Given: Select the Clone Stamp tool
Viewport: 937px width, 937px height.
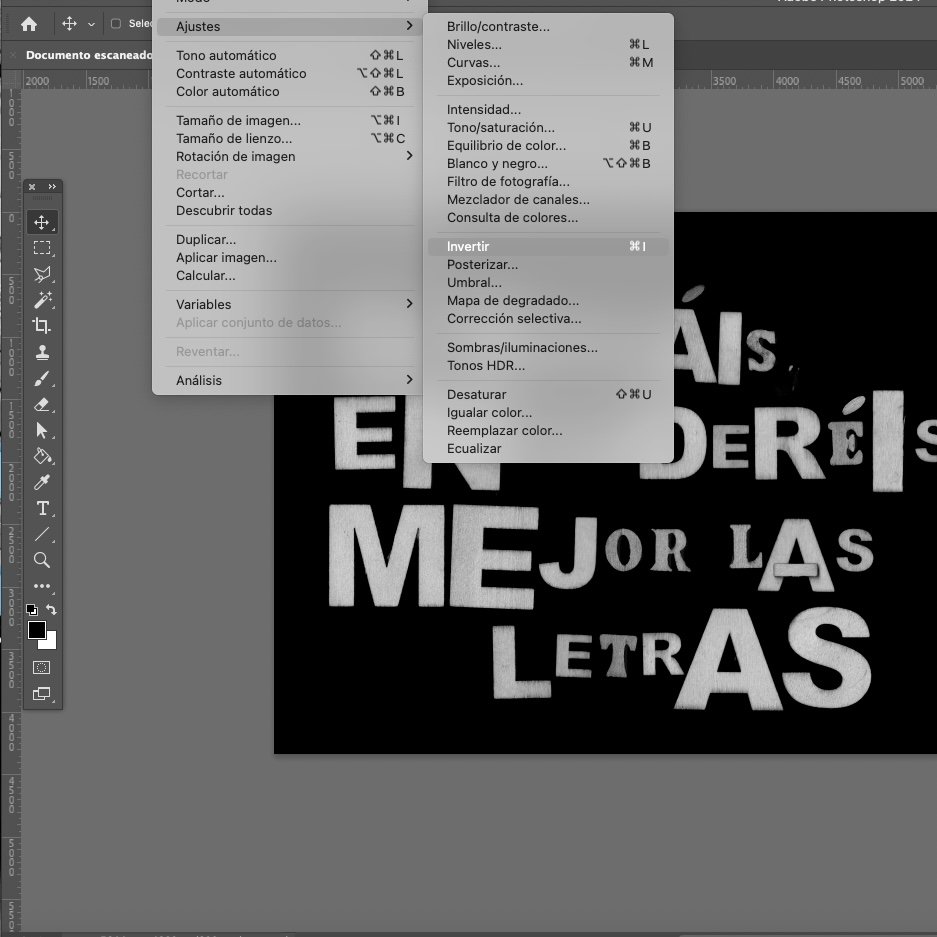Looking at the screenshot, I should pos(42,352).
